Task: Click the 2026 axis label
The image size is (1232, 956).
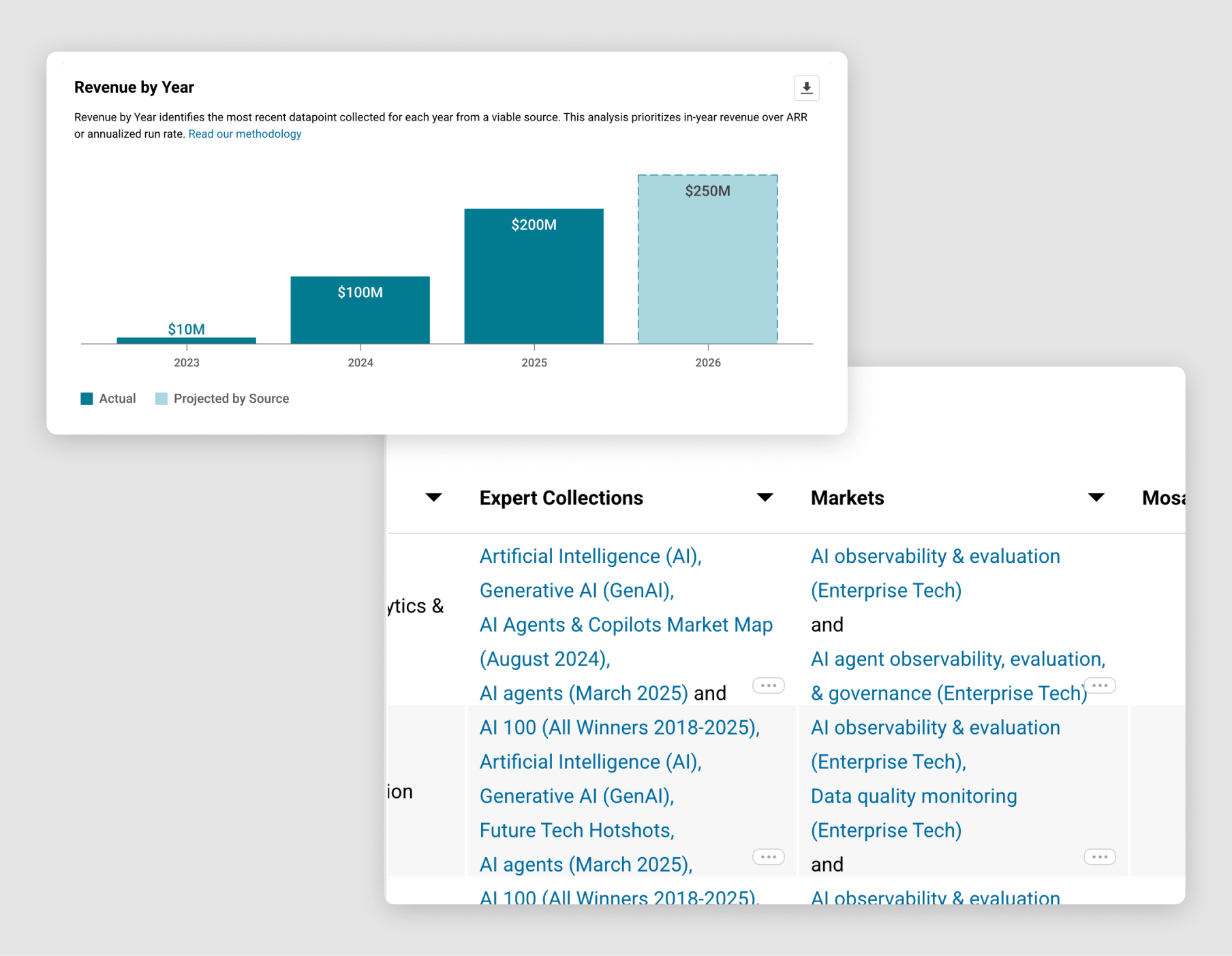Action: point(707,363)
